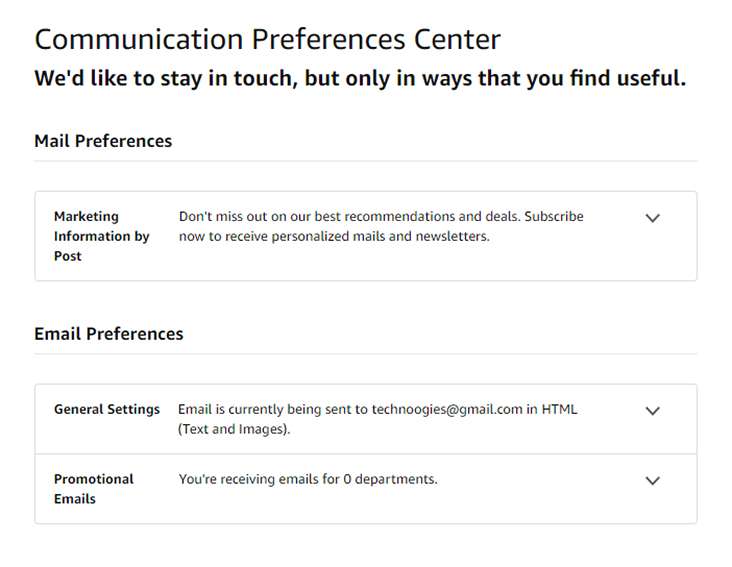Viewport: 732px width, 567px height.
Task: Select the Marketing Information by Post label
Action: 101,236
